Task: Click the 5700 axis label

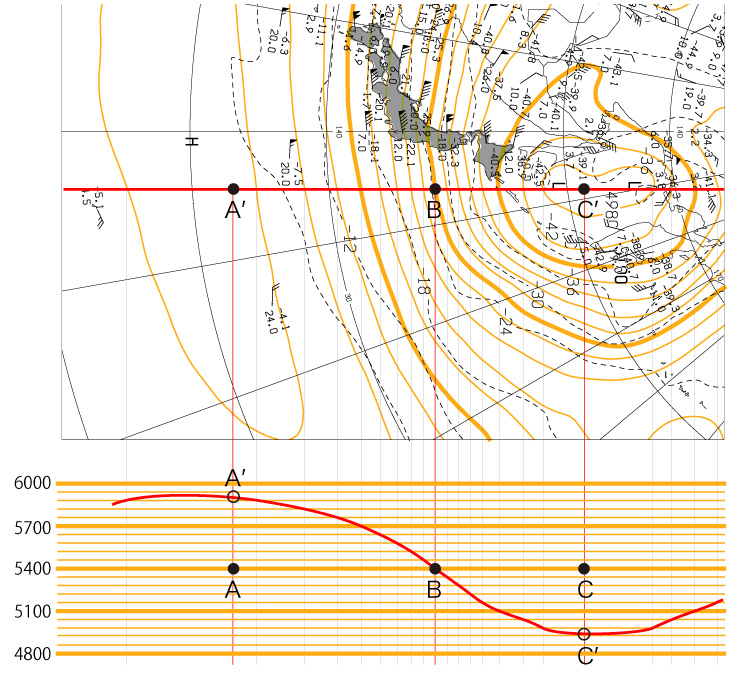Action: click(32, 526)
